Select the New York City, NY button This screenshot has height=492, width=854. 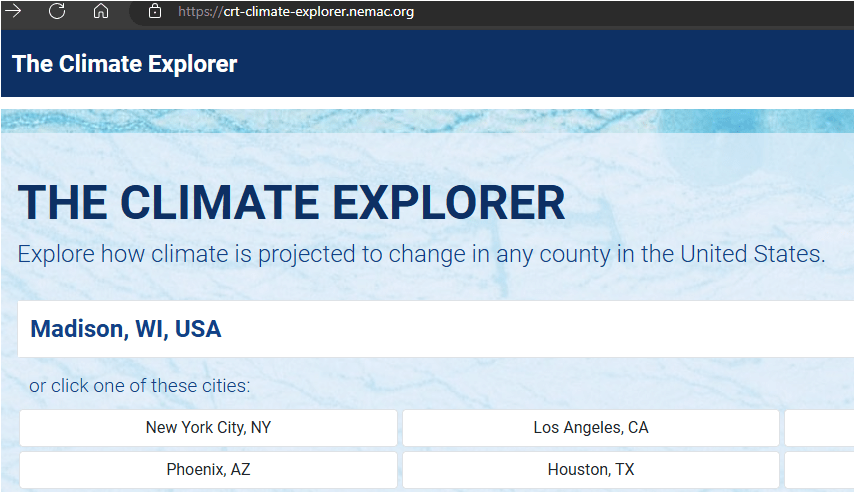point(208,428)
